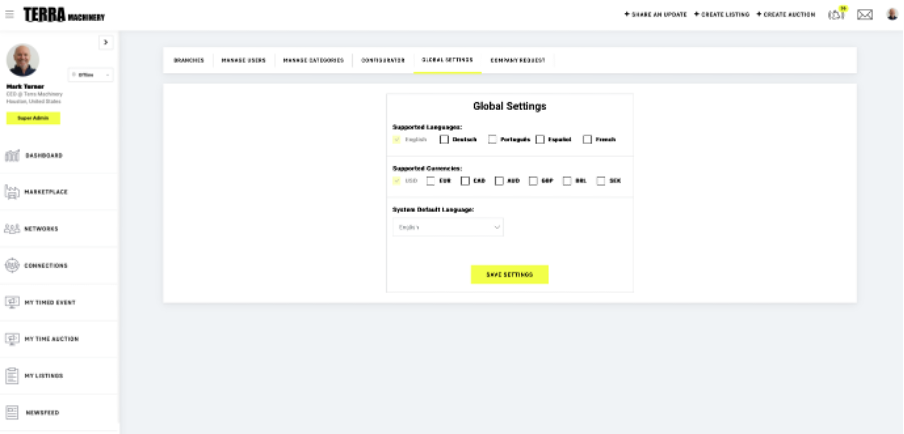This screenshot has width=904, height=434.
Task: Click the Create Listing link
Action: [x=722, y=15]
